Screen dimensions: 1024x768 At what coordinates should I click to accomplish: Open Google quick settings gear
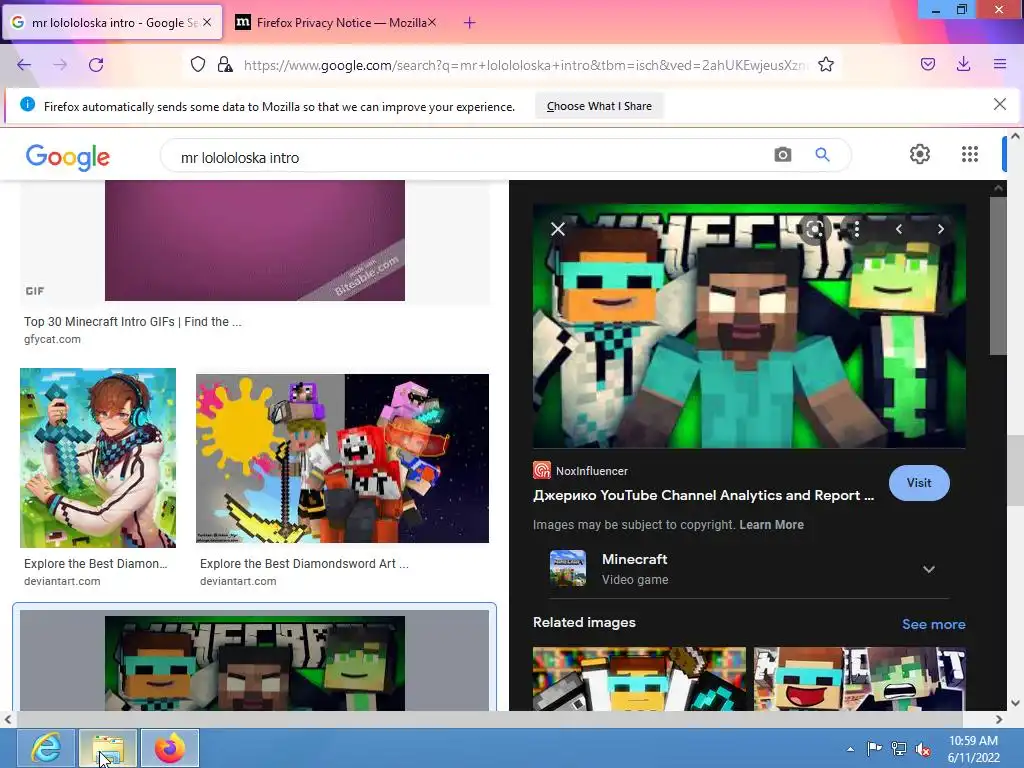click(920, 154)
